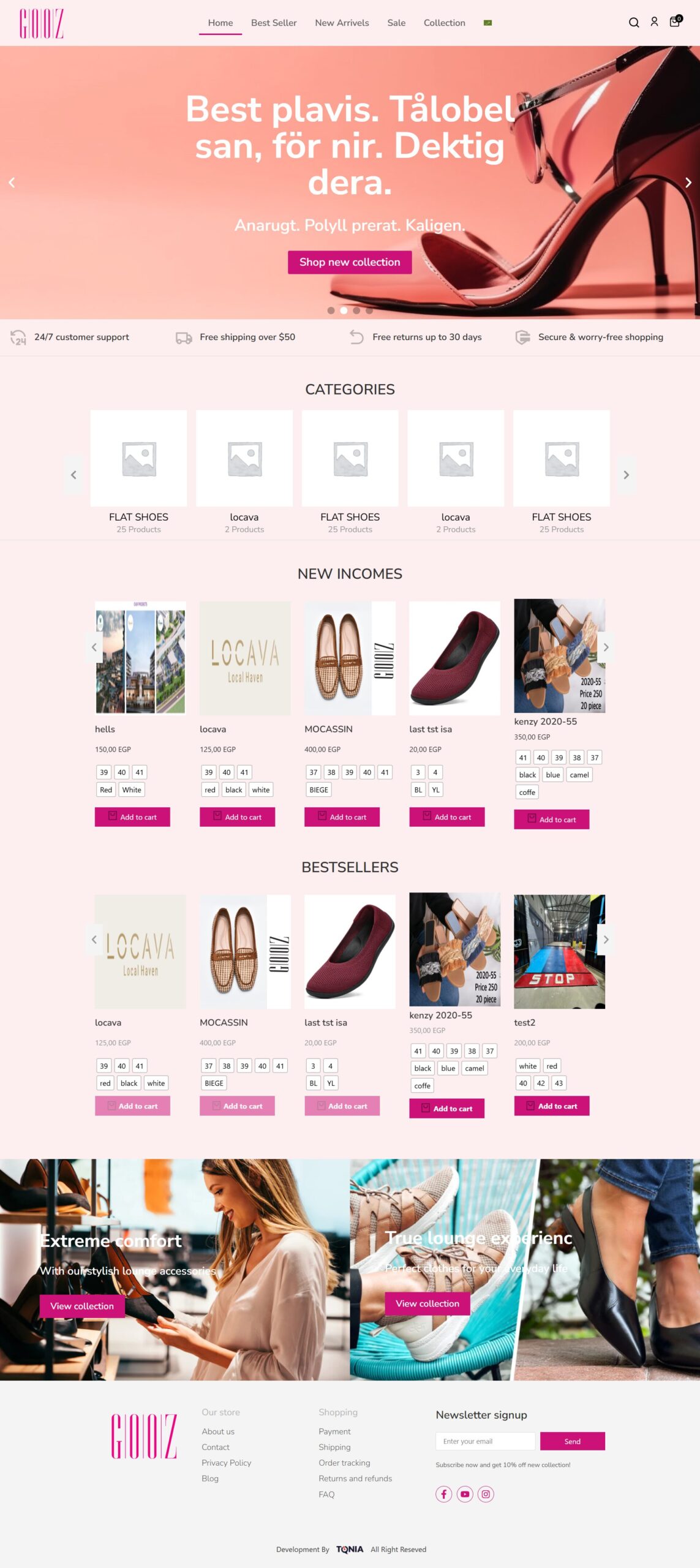Select the second hero slider dot
This screenshot has height=1568, width=700.
pos(344,311)
